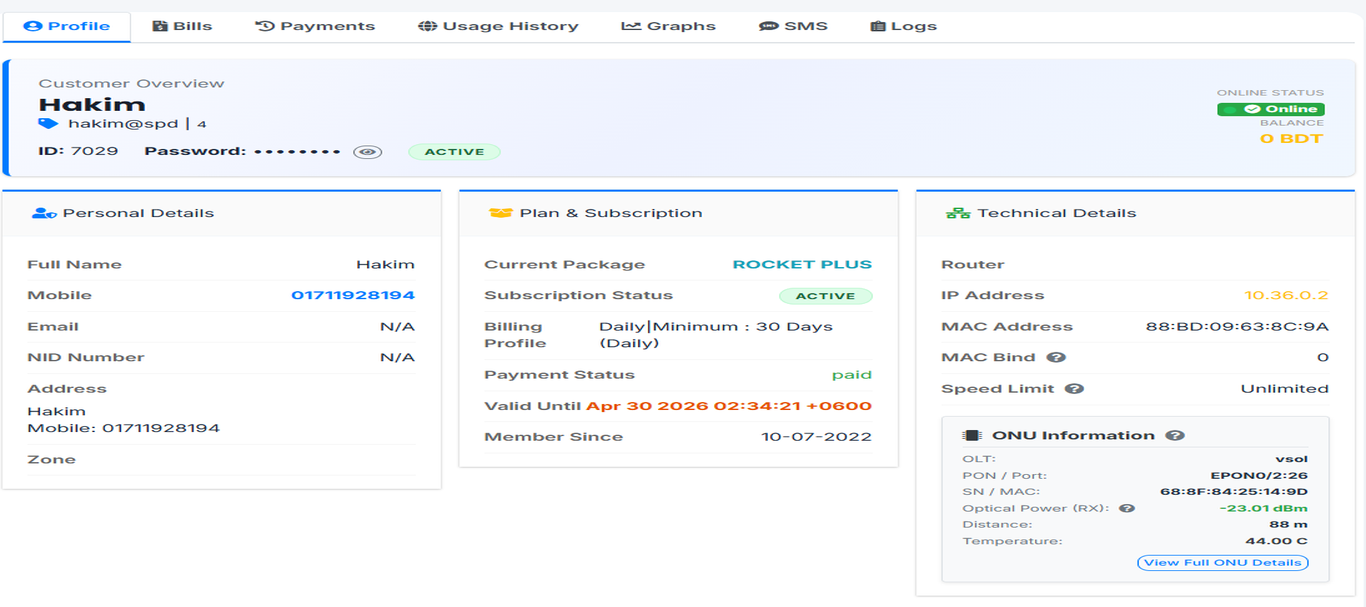The width and height of the screenshot is (1366, 607).
Task: View the Logs tab
Action: tap(903, 26)
